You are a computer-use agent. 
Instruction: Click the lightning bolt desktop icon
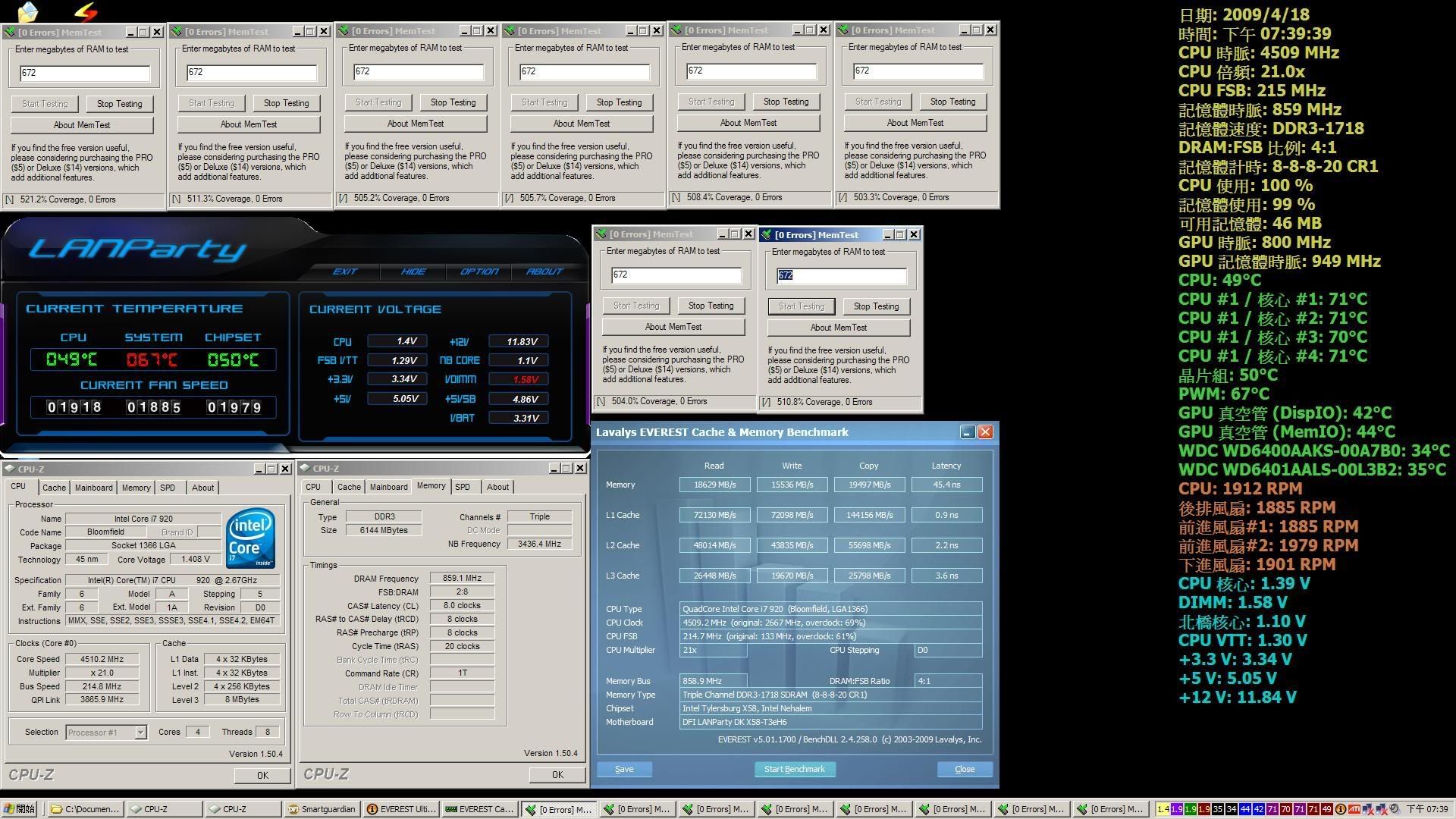point(86,11)
